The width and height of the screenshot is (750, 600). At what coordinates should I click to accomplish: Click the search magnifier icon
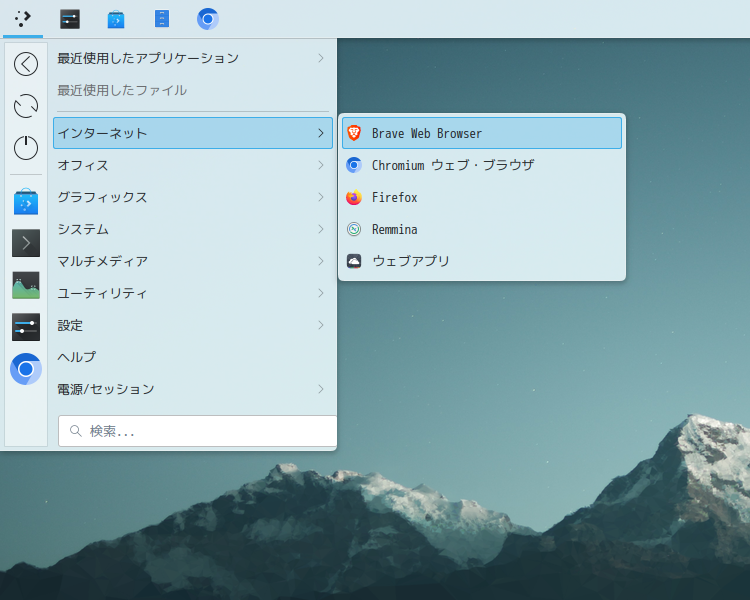(x=76, y=431)
